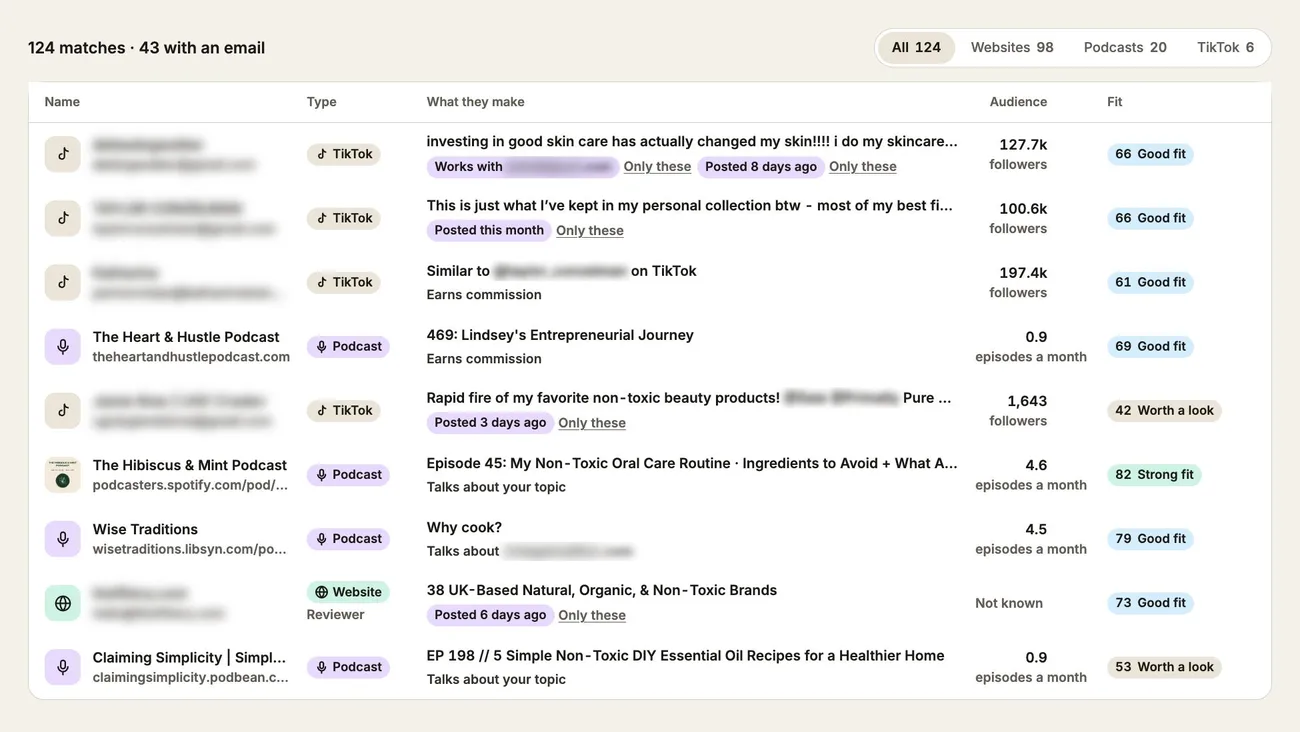Image resolution: width=1300 pixels, height=732 pixels.
Task: Click theheartandhustlepodcast.com URL text
Action: coord(191,357)
